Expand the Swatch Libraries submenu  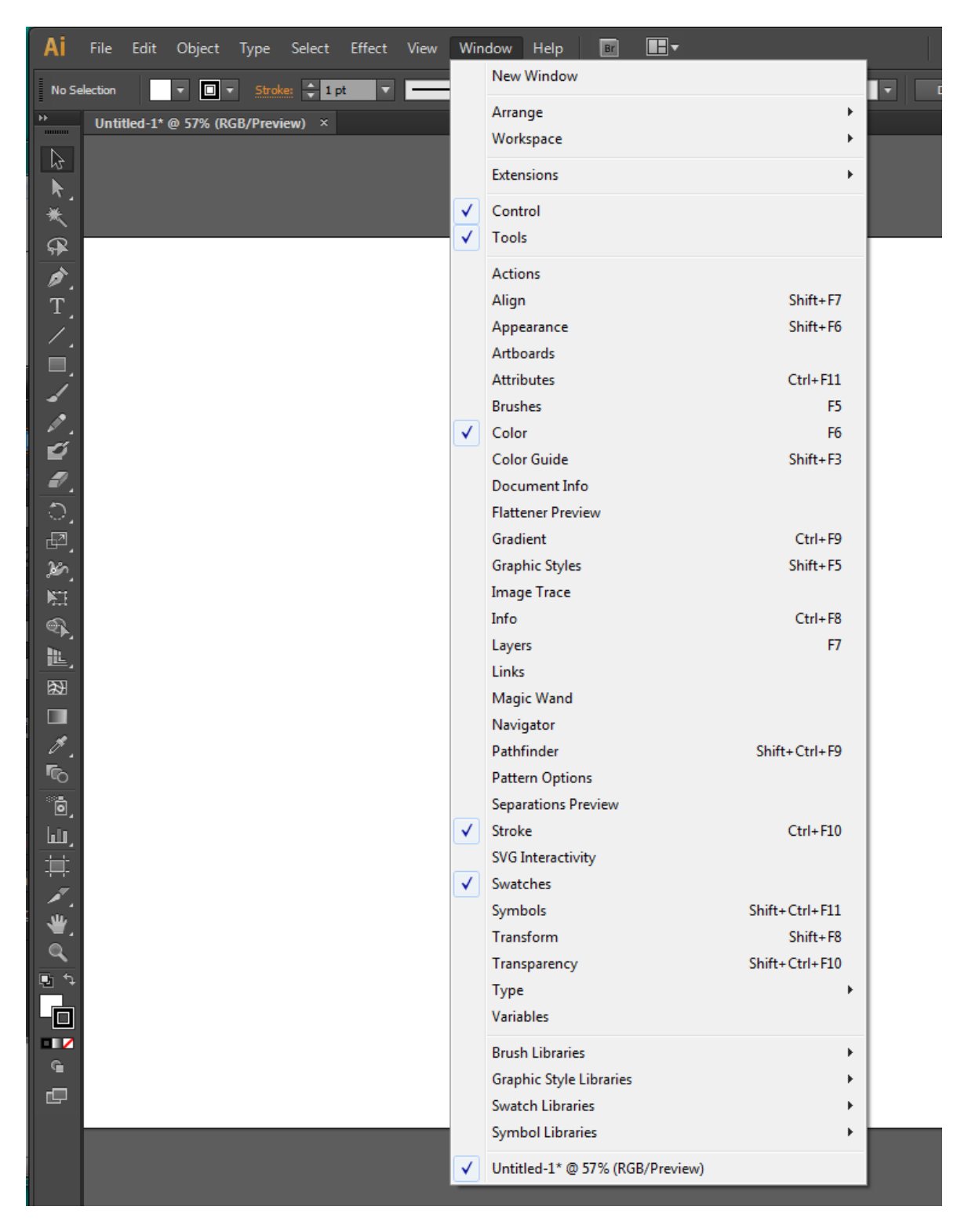659,1106
